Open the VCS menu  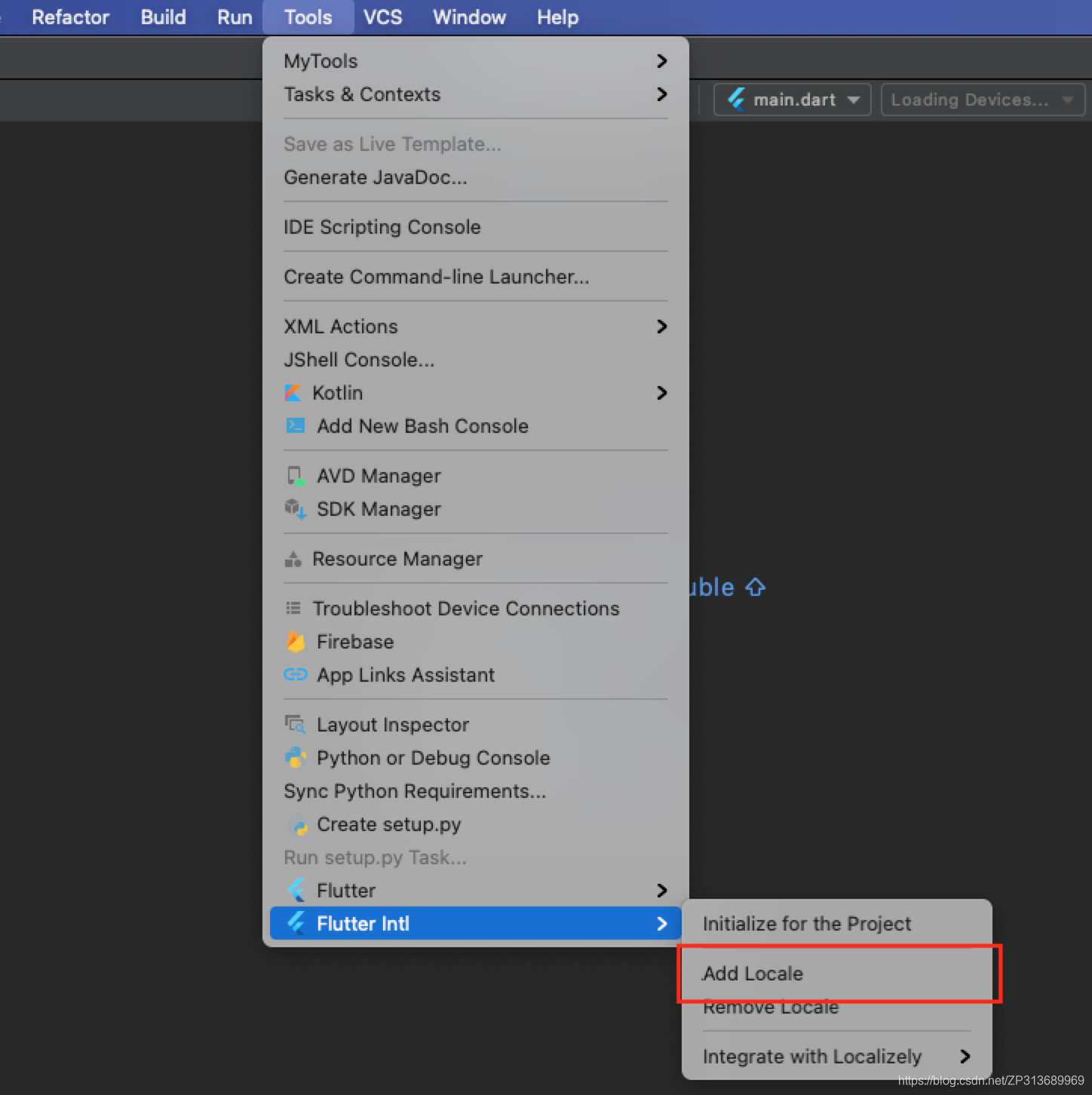(382, 17)
